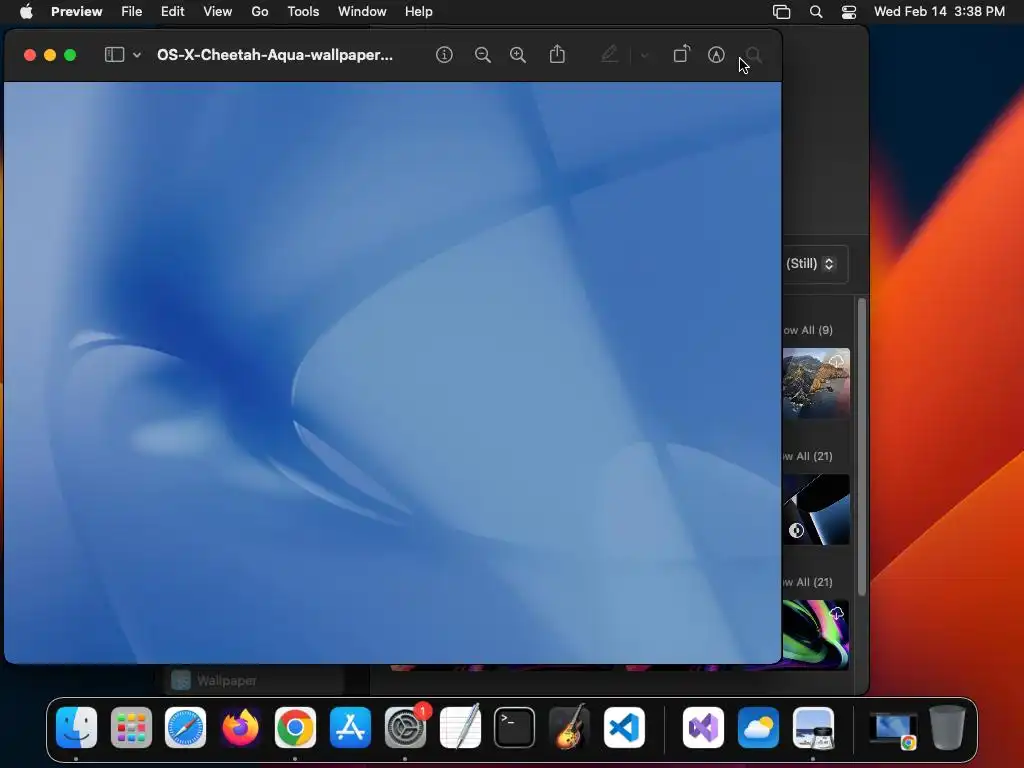Open the minimized window in the Dock
Screen dimensions: 1024x768
coord(893,730)
